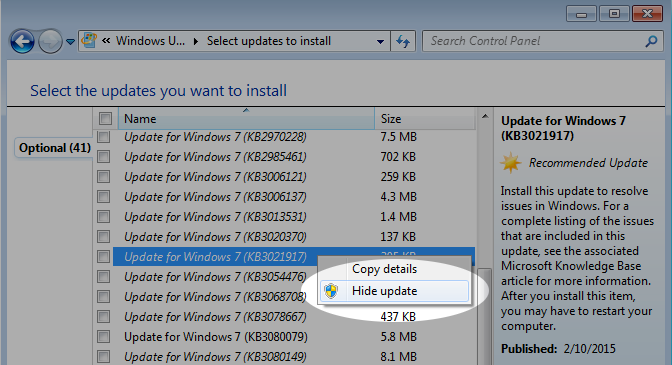This screenshot has height=365, width=672.
Task: Click the 437 KB size cell
Action: point(398,317)
